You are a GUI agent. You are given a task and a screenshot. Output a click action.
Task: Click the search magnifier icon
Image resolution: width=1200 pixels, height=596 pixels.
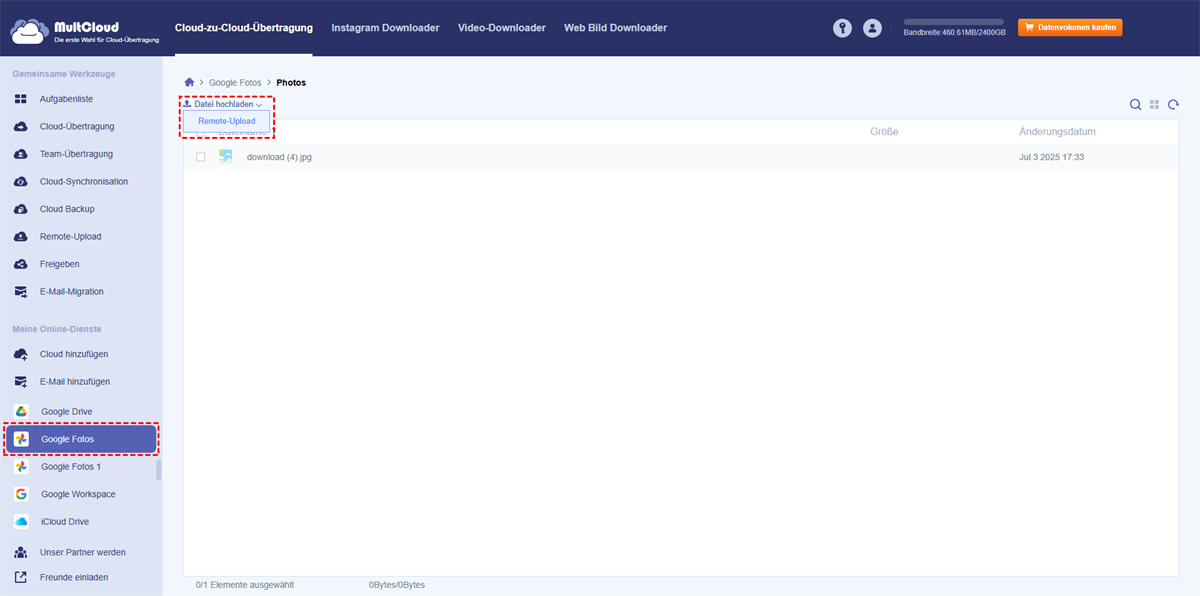point(1135,104)
